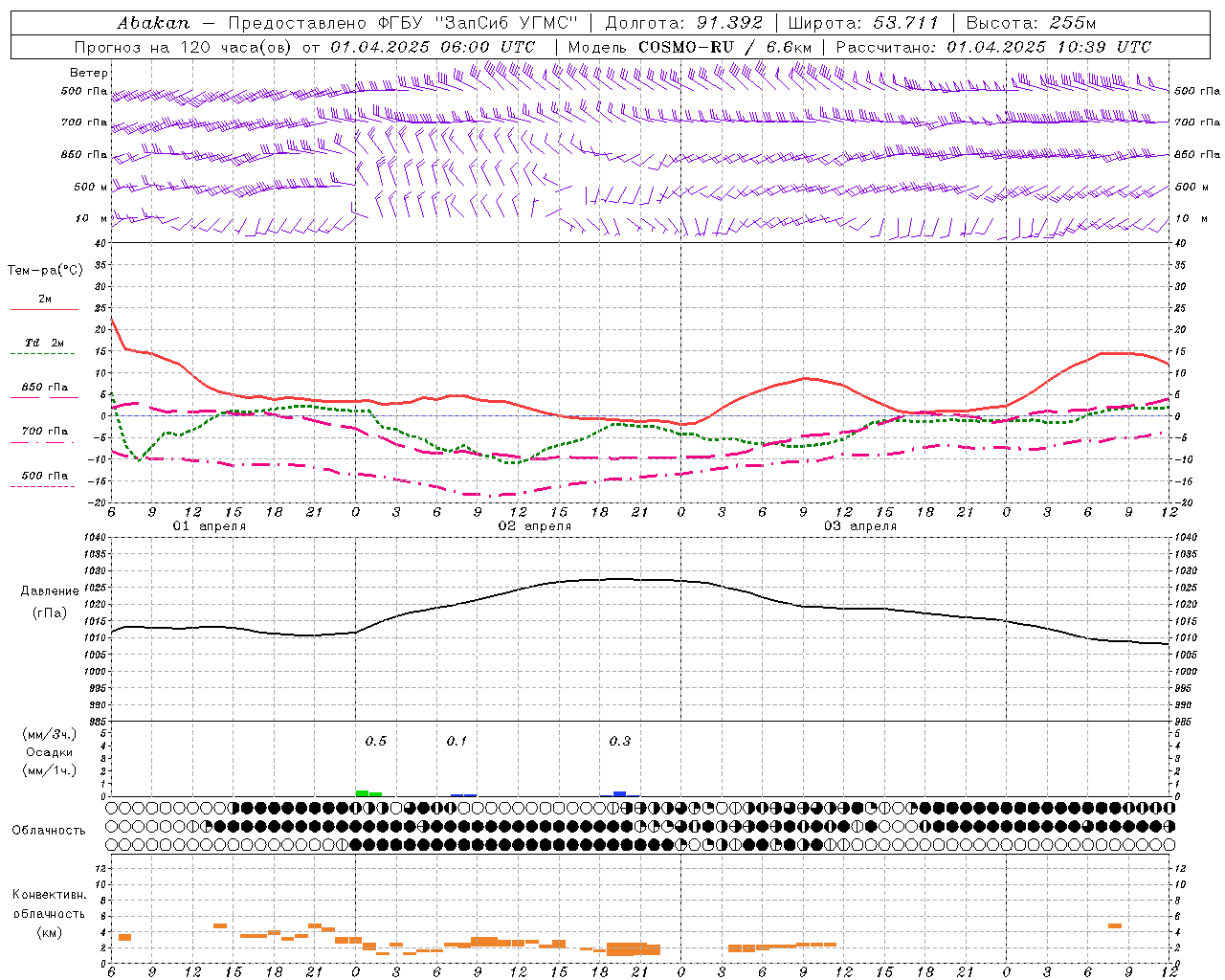Click the date label "01 апреля"
The image size is (1225, 980).
pos(209,526)
